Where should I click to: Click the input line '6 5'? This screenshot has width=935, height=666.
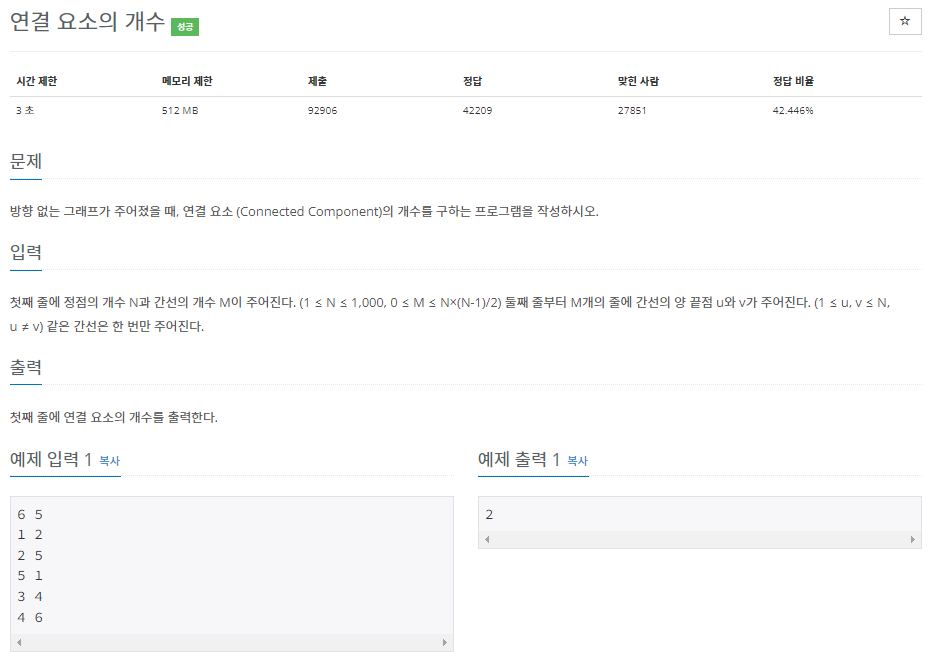30,515
